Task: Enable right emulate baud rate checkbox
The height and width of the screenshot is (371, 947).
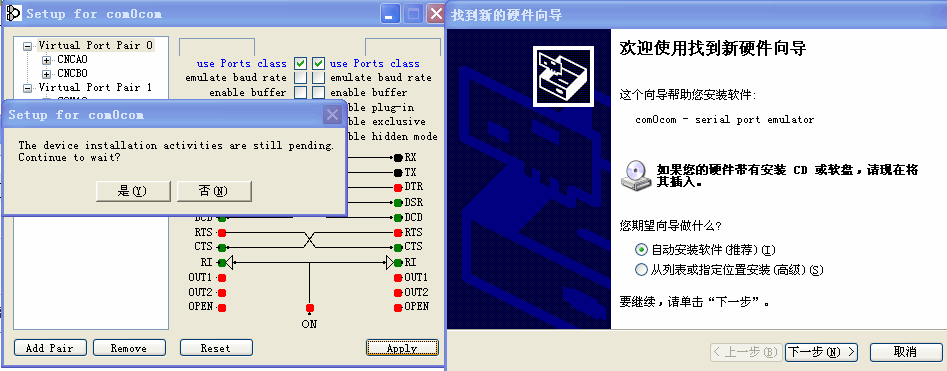Action: pyautogui.click(x=319, y=77)
